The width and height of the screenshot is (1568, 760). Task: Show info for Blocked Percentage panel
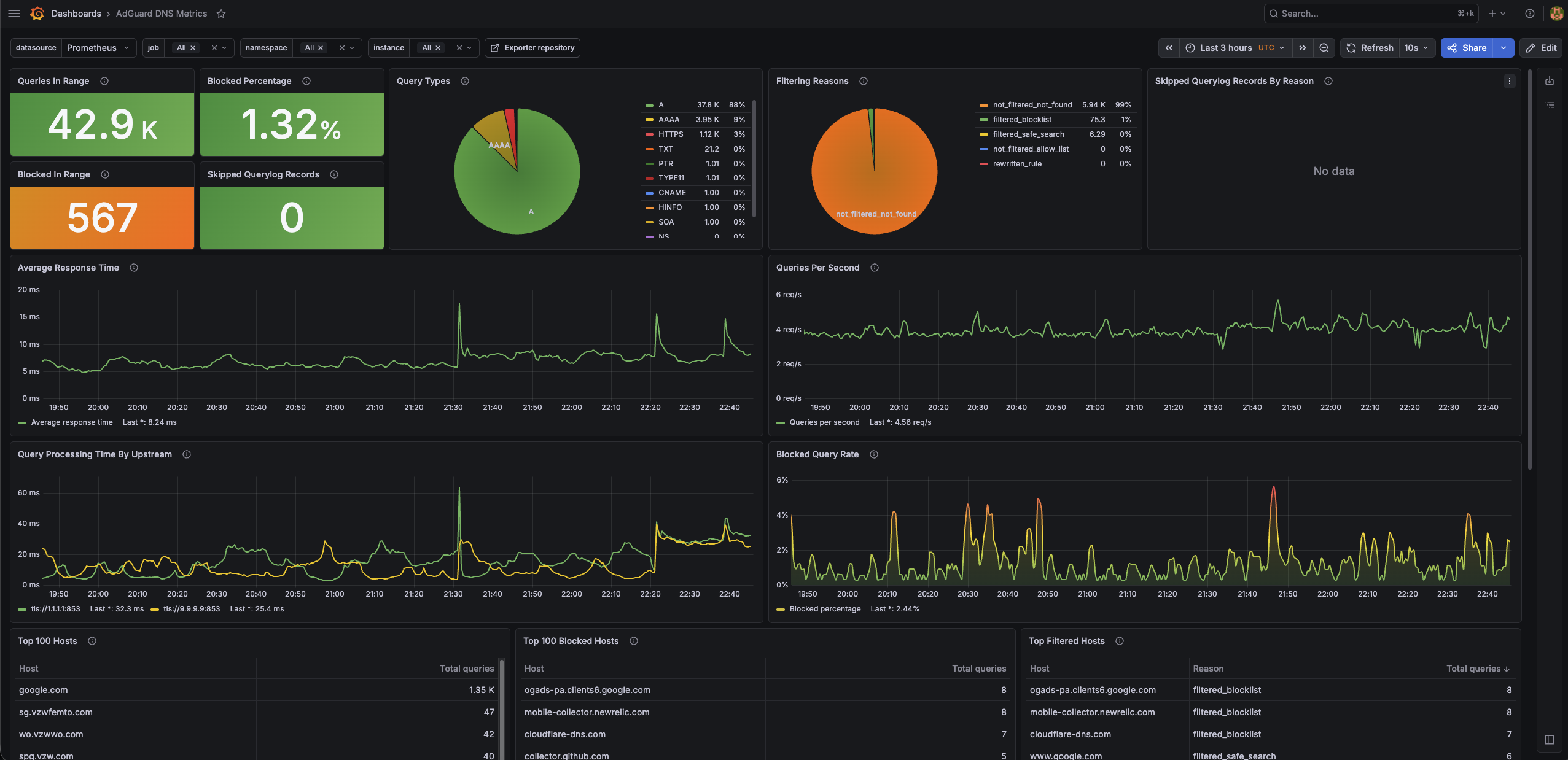(x=306, y=81)
